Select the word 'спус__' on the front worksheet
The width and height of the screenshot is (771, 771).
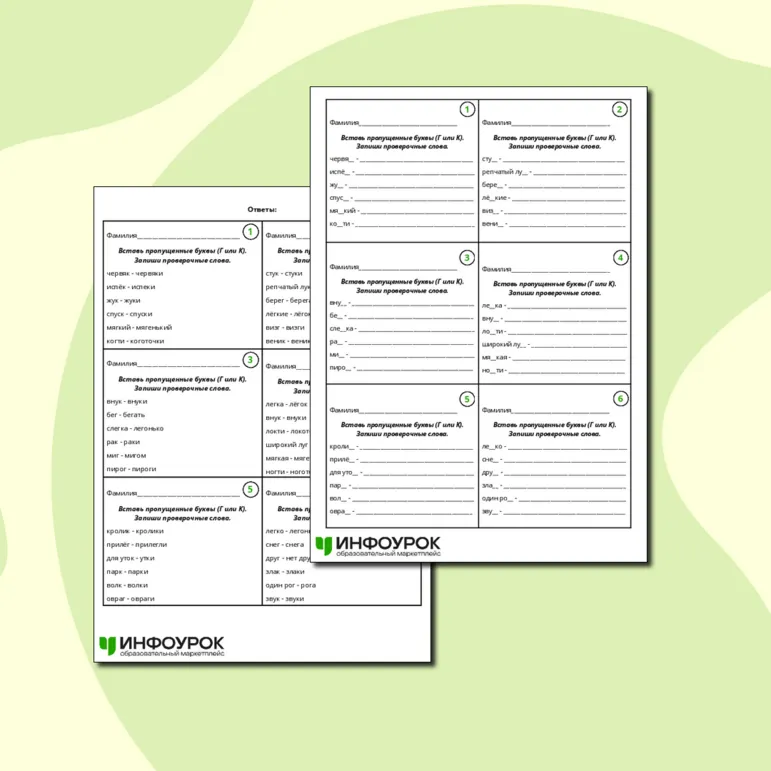pyautogui.click(x=339, y=198)
